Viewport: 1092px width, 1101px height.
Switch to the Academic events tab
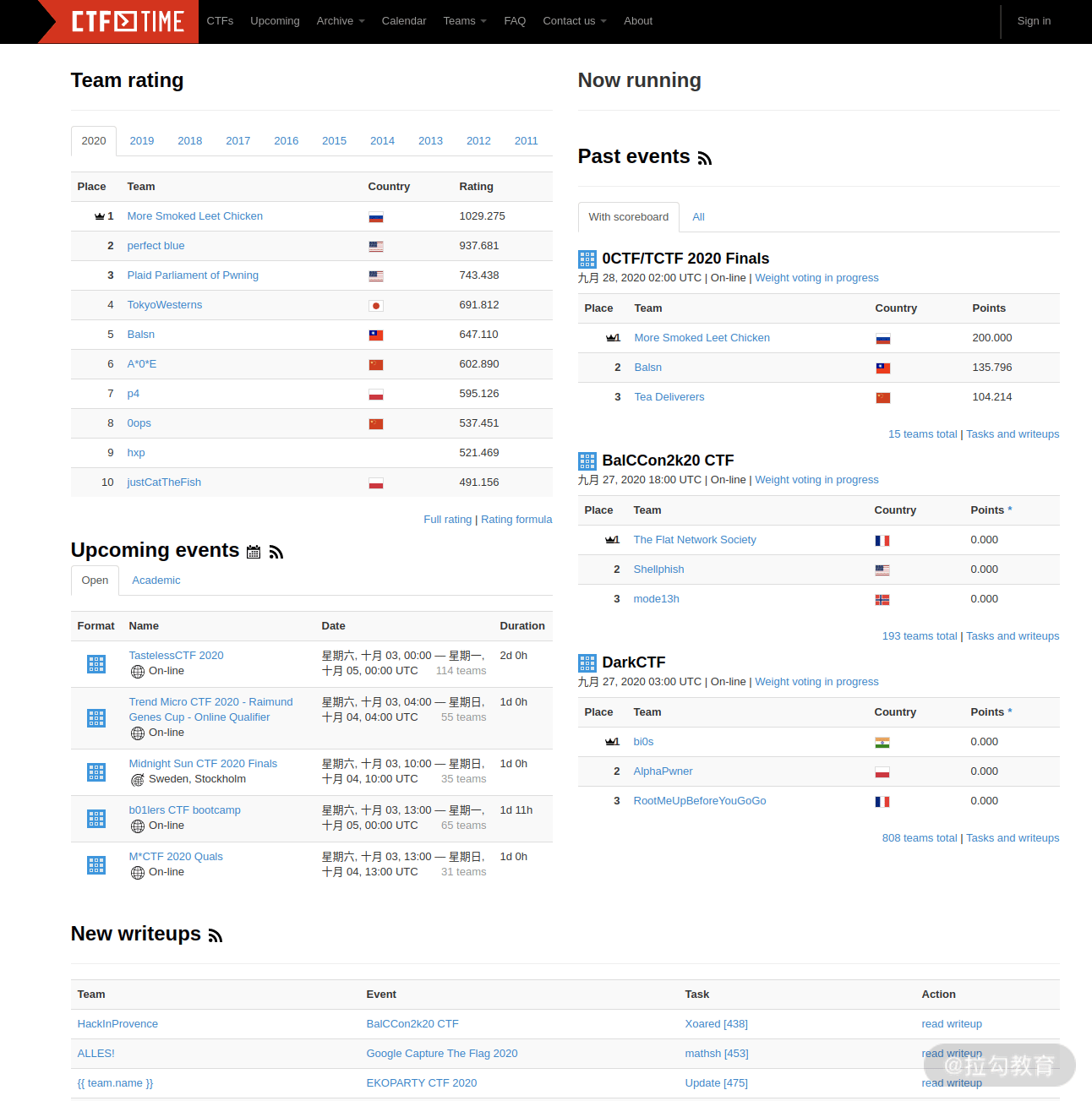(156, 580)
